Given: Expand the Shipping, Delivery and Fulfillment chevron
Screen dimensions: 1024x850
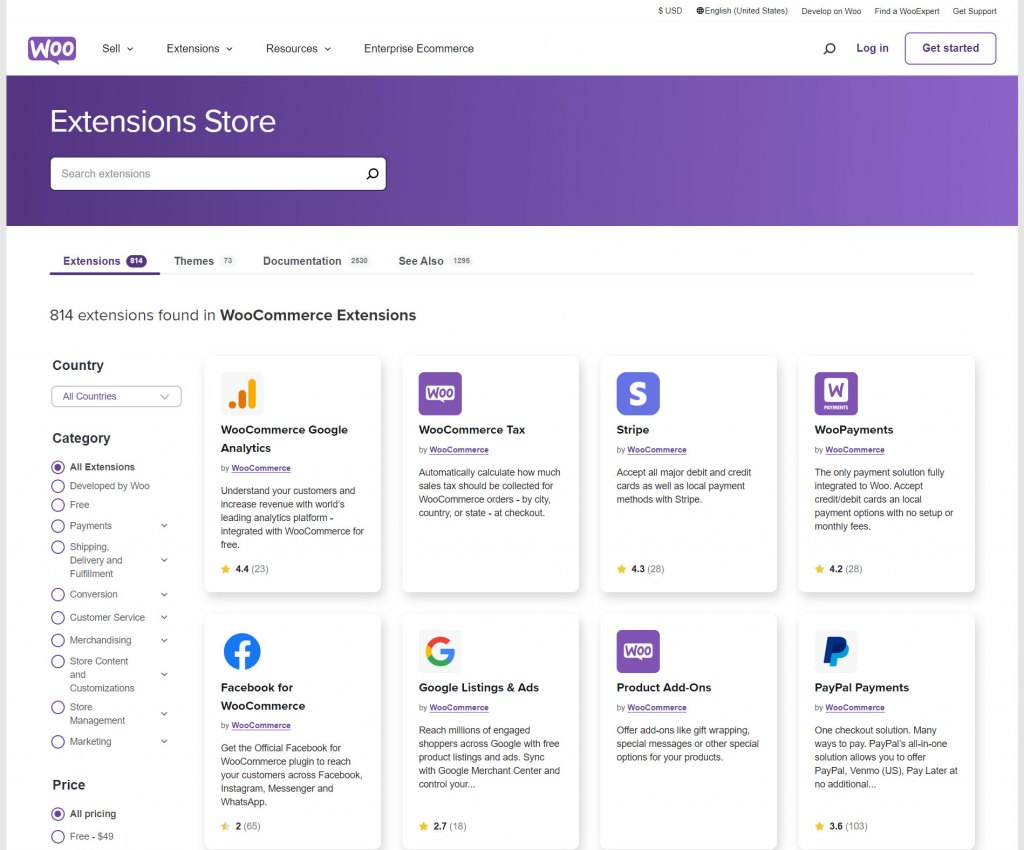Looking at the screenshot, I should click(x=165, y=560).
